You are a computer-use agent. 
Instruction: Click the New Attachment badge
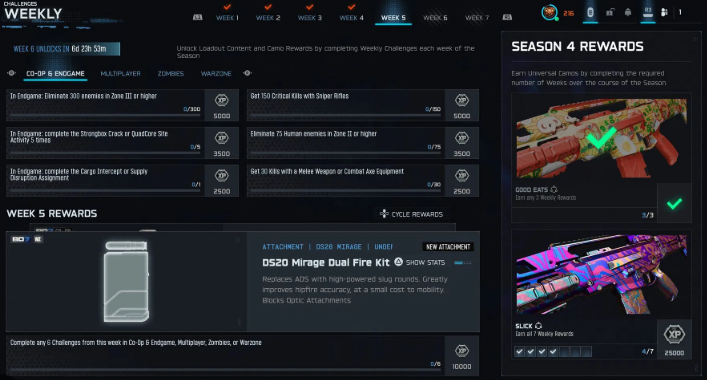[448, 247]
